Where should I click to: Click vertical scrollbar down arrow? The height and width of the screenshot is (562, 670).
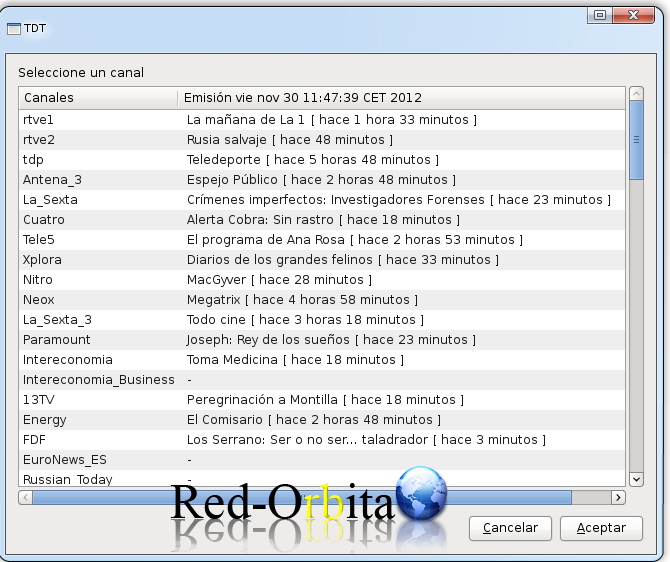tap(636, 479)
